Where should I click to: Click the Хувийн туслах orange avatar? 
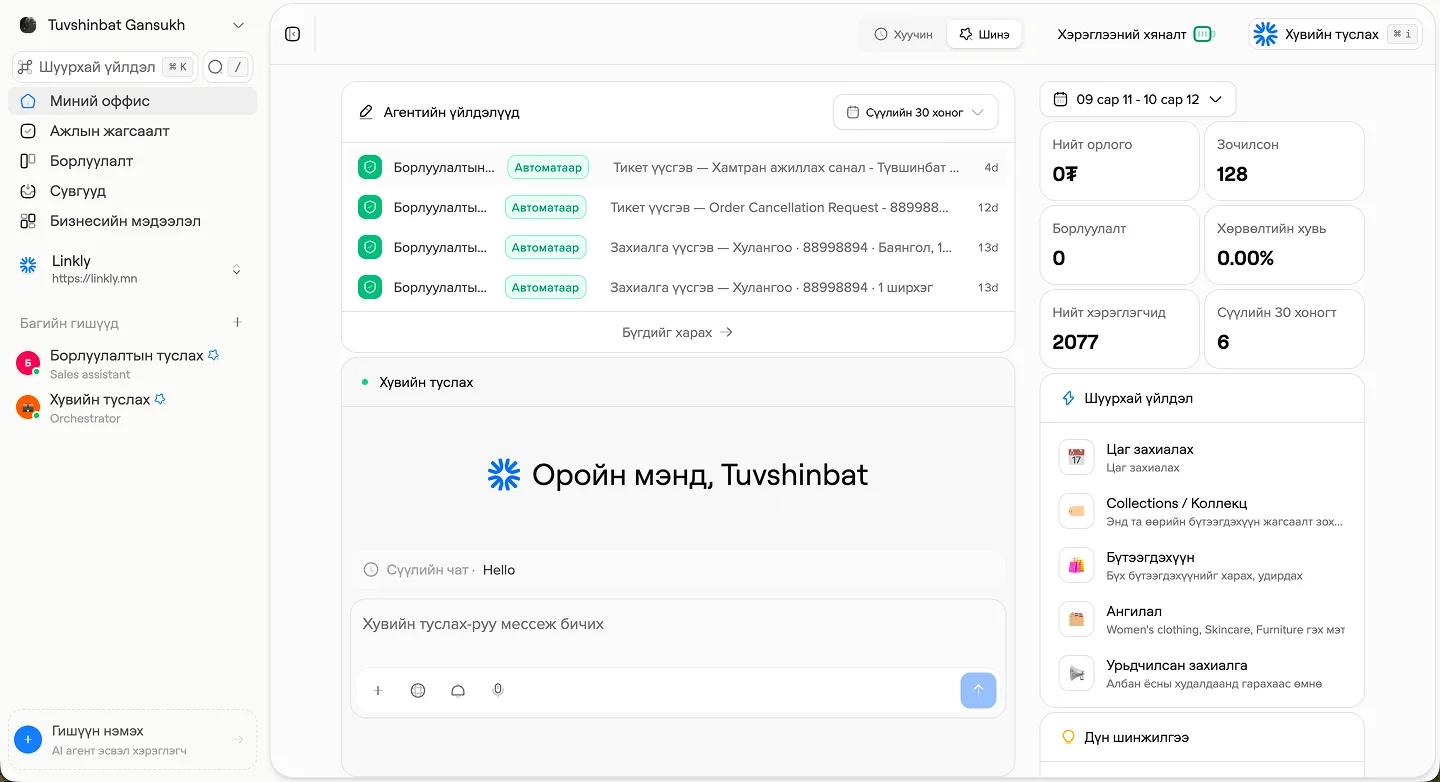pos(28,407)
